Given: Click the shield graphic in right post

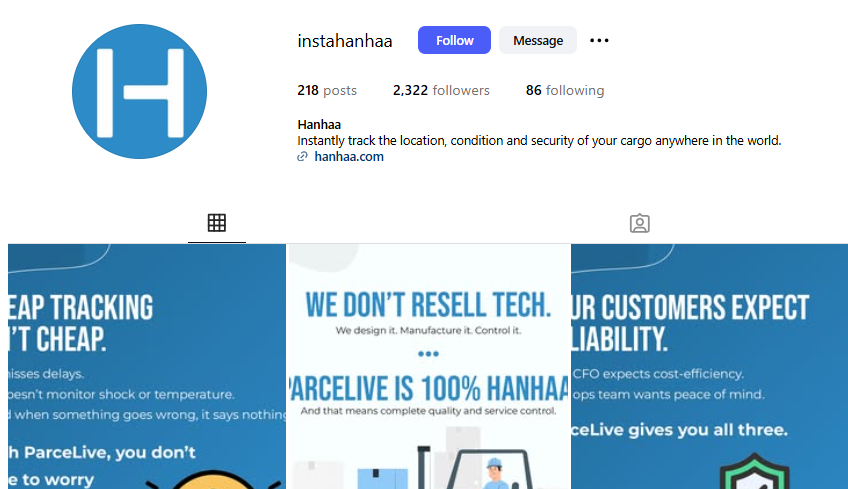Looking at the screenshot, I should coord(754,472).
